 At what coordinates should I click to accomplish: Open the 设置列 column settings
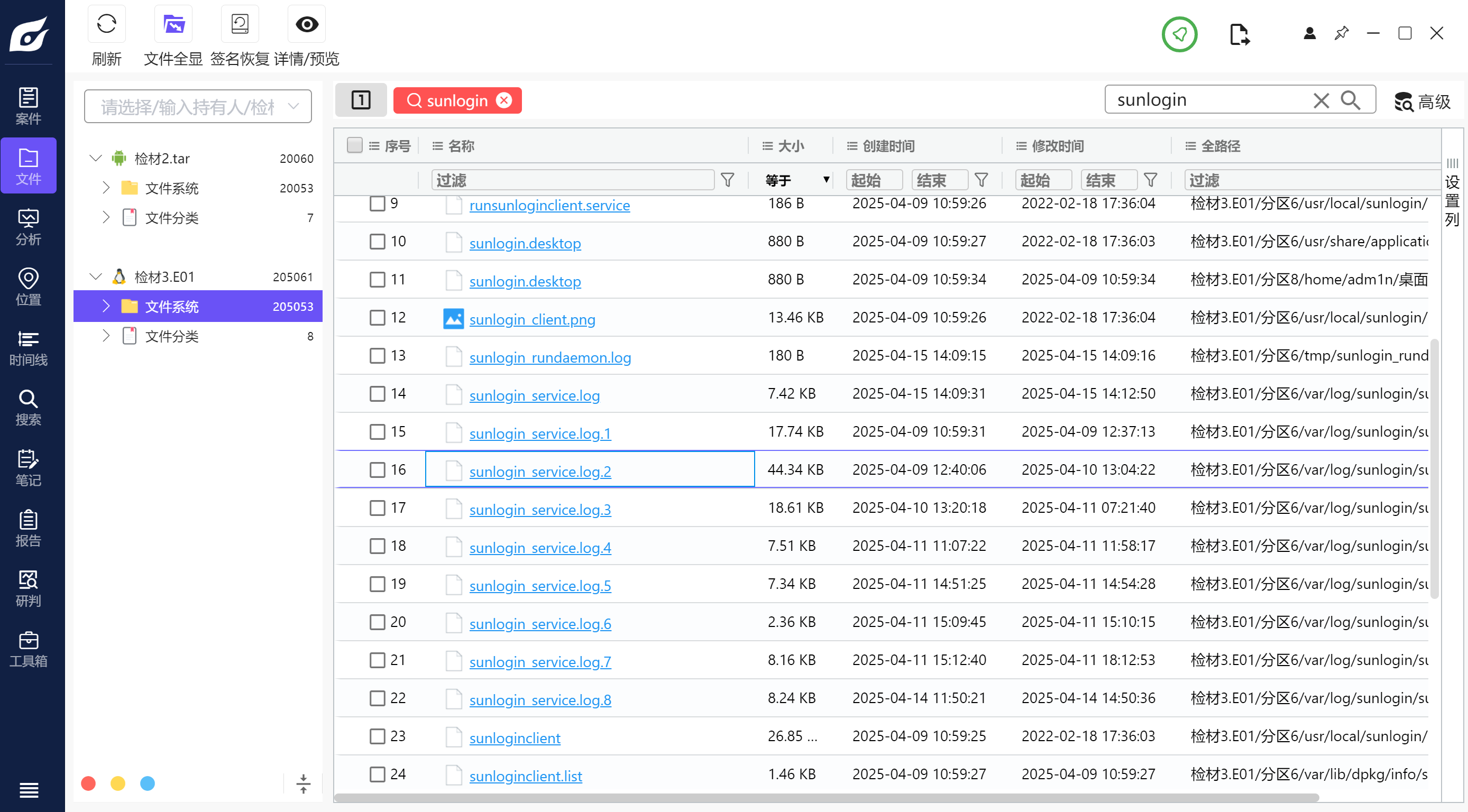point(1452,193)
